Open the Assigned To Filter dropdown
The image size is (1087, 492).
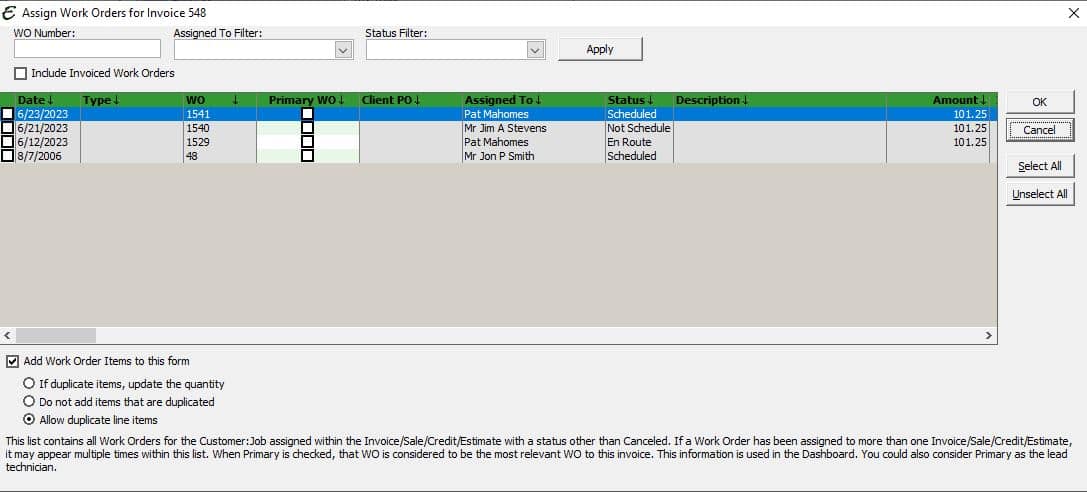pos(343,49)
